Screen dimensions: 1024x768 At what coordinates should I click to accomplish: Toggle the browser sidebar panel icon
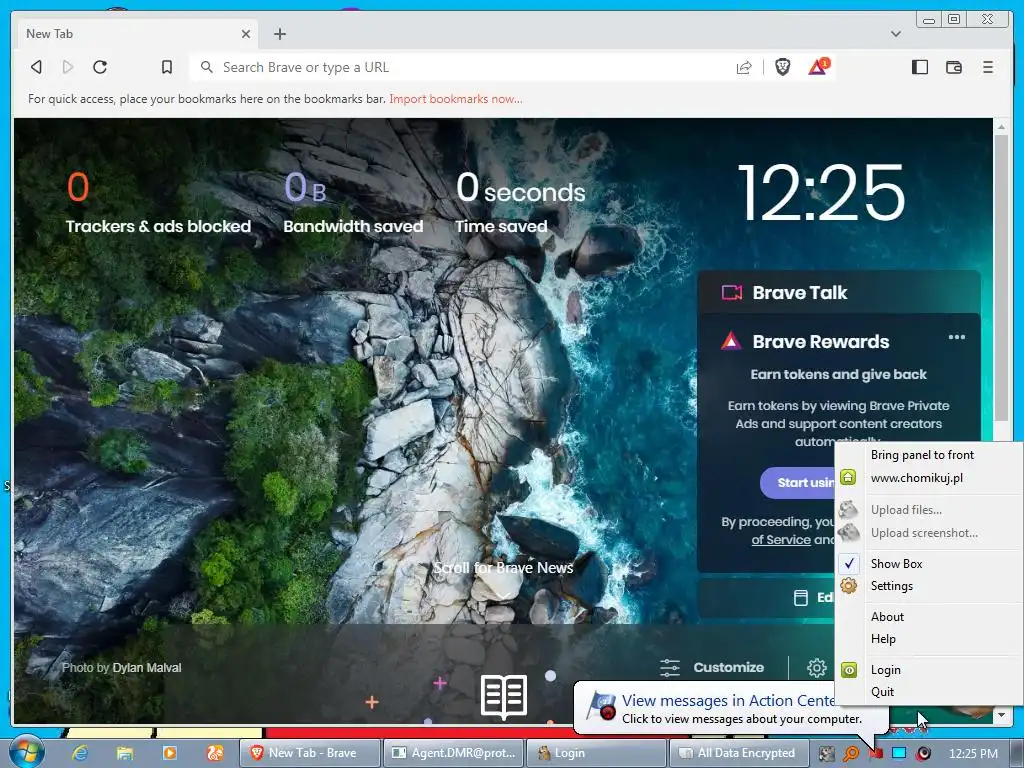(920, 67)
